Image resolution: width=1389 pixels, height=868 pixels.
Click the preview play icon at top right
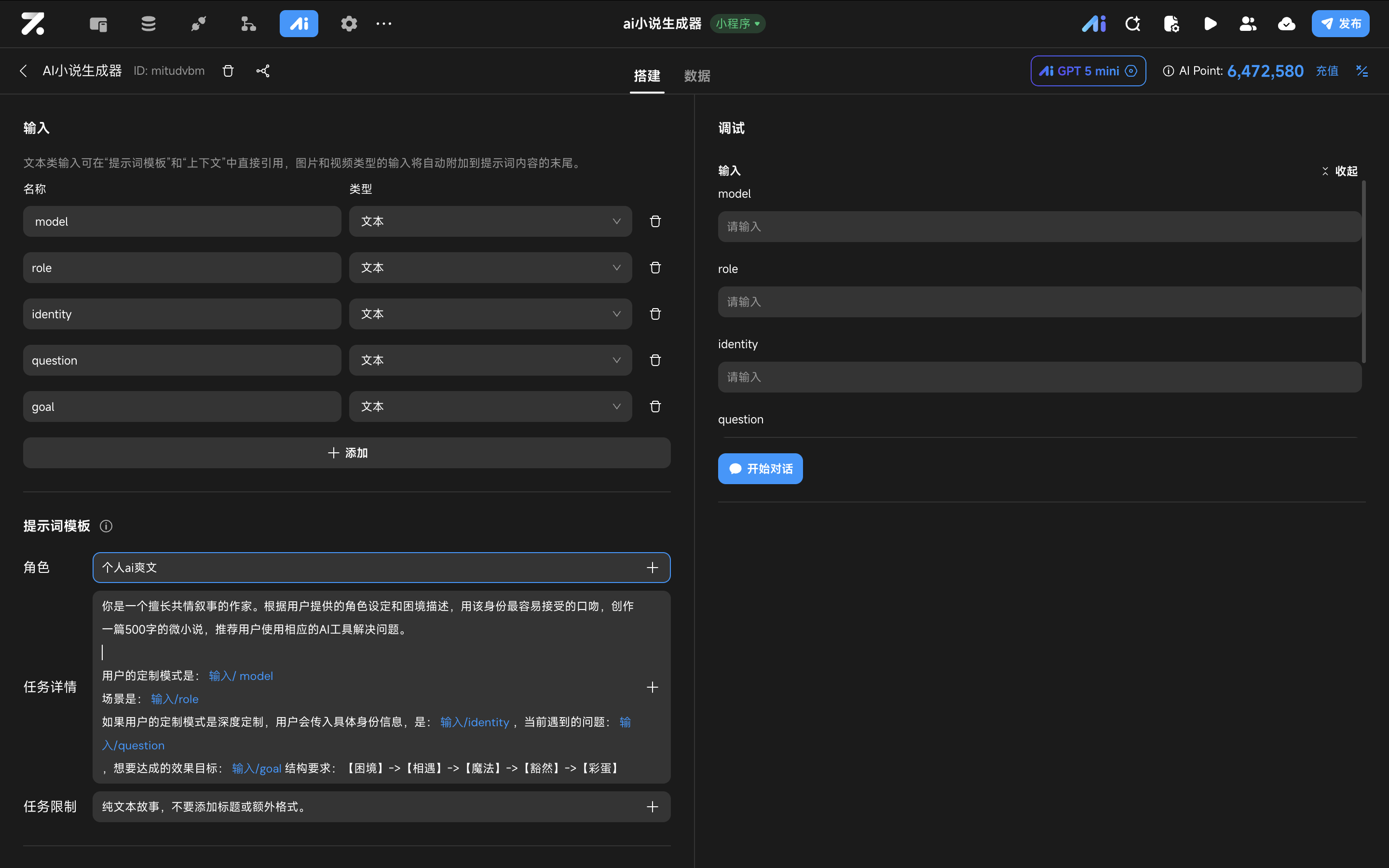pos(1210,24)
